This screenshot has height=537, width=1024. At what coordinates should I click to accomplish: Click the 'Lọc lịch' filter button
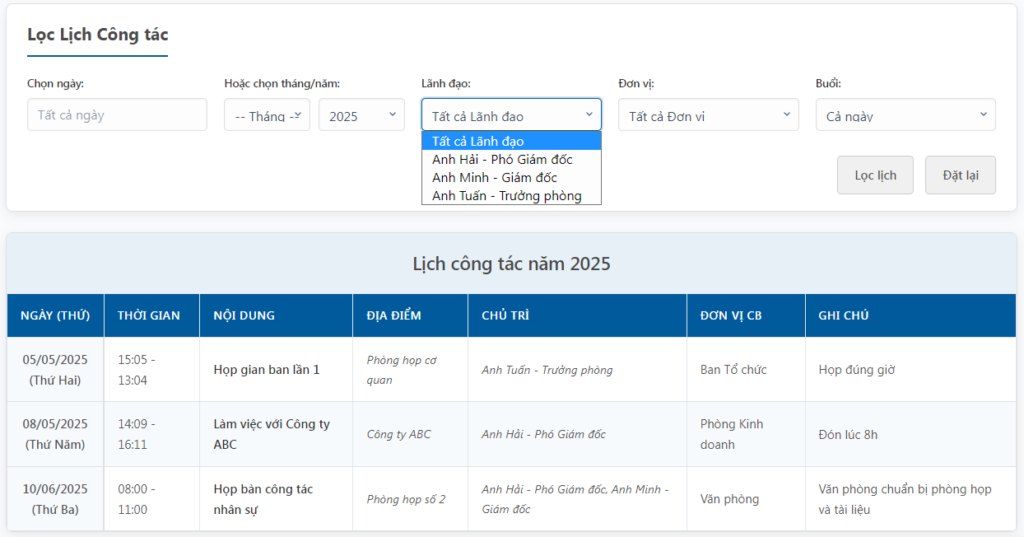coord(875,175)
